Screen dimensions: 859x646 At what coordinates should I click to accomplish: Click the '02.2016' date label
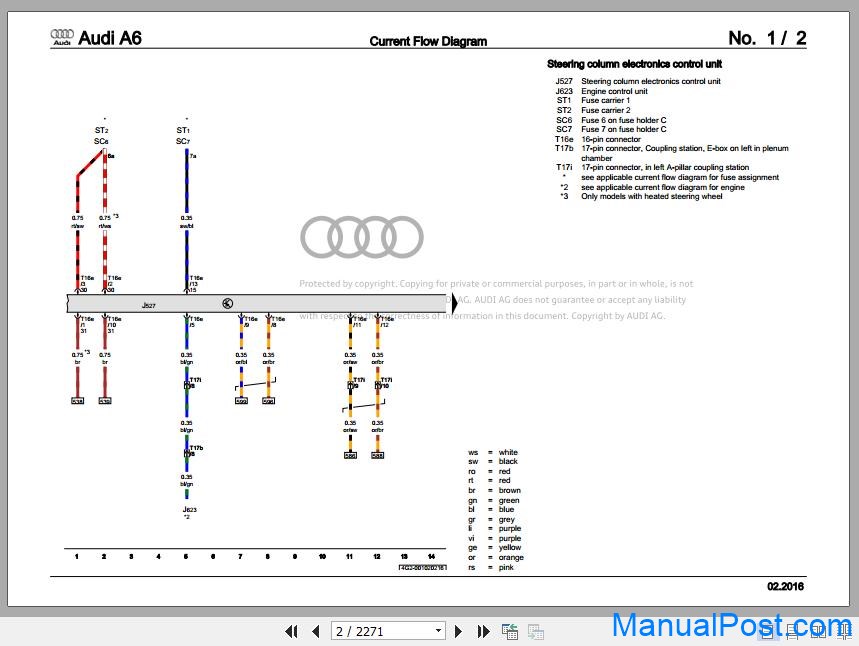785,586
